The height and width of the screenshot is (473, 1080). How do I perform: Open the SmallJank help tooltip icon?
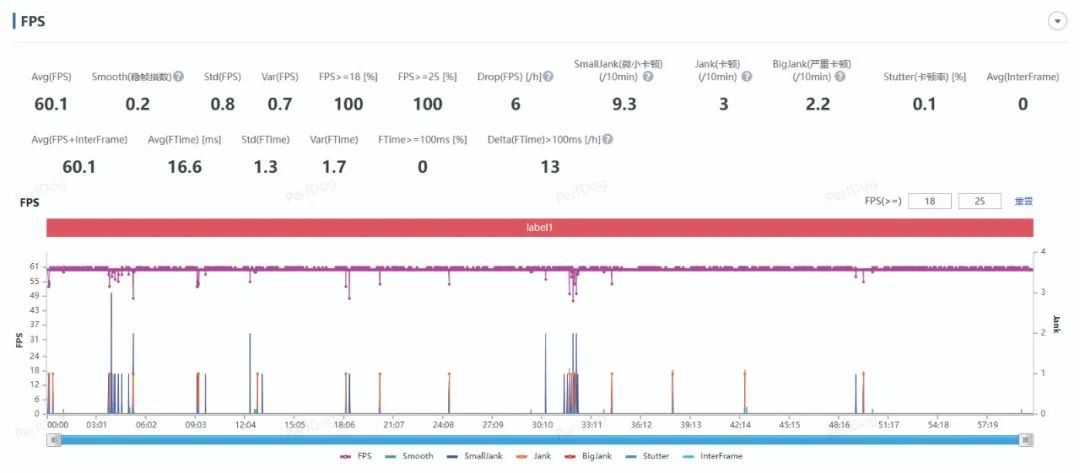pyautogui.click(x=648, y=77)
